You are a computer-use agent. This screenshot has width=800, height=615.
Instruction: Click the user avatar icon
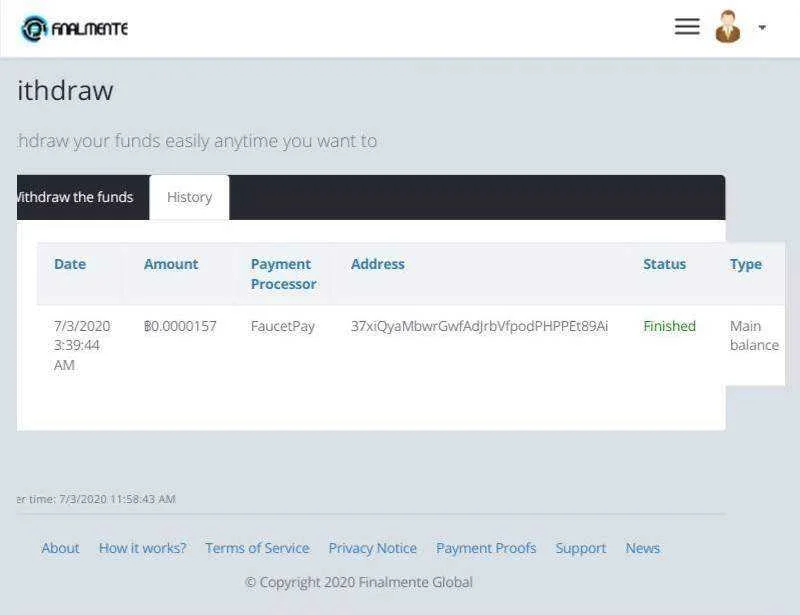[728, 27]
